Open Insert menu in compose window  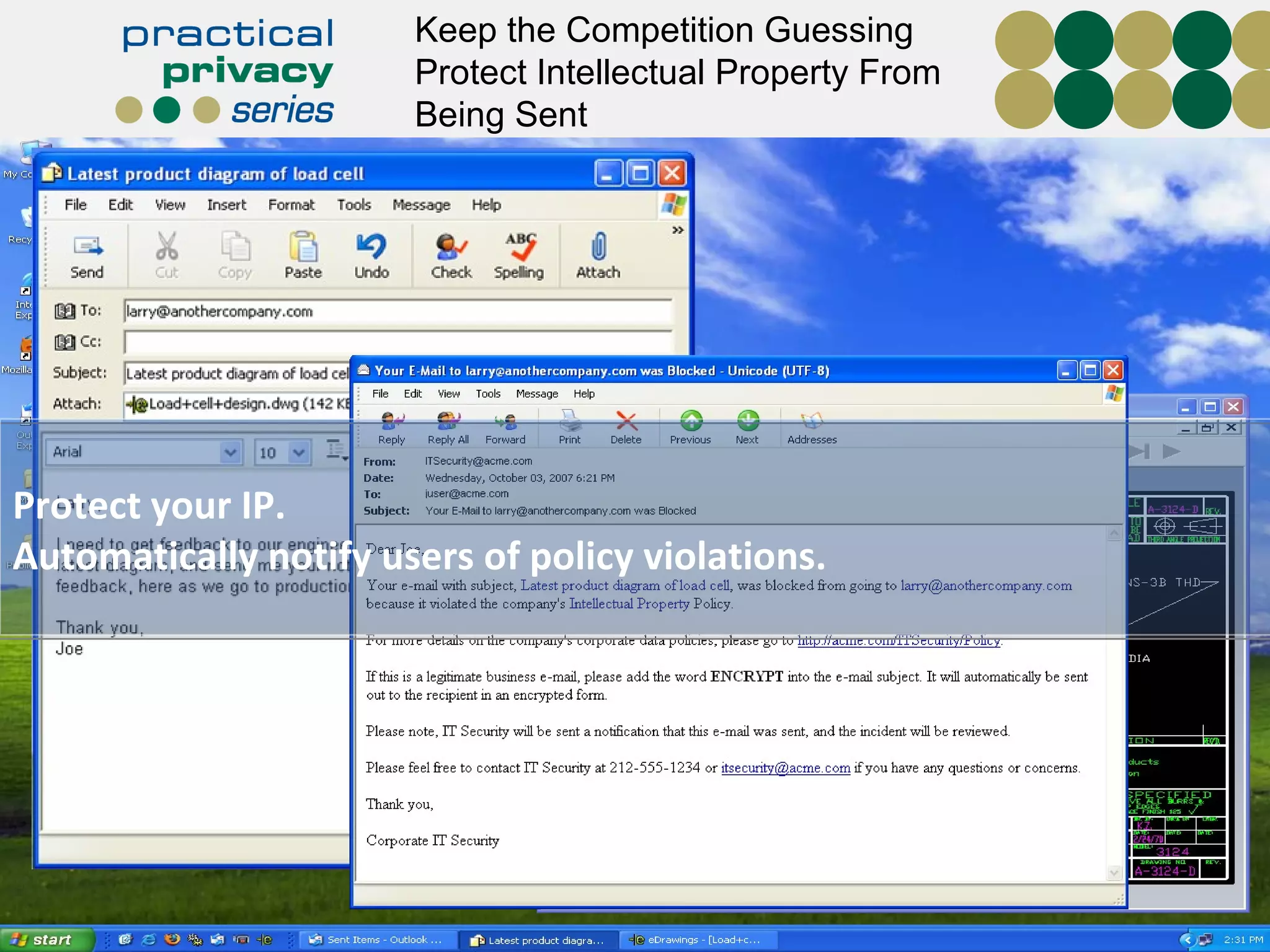(226, 205)
